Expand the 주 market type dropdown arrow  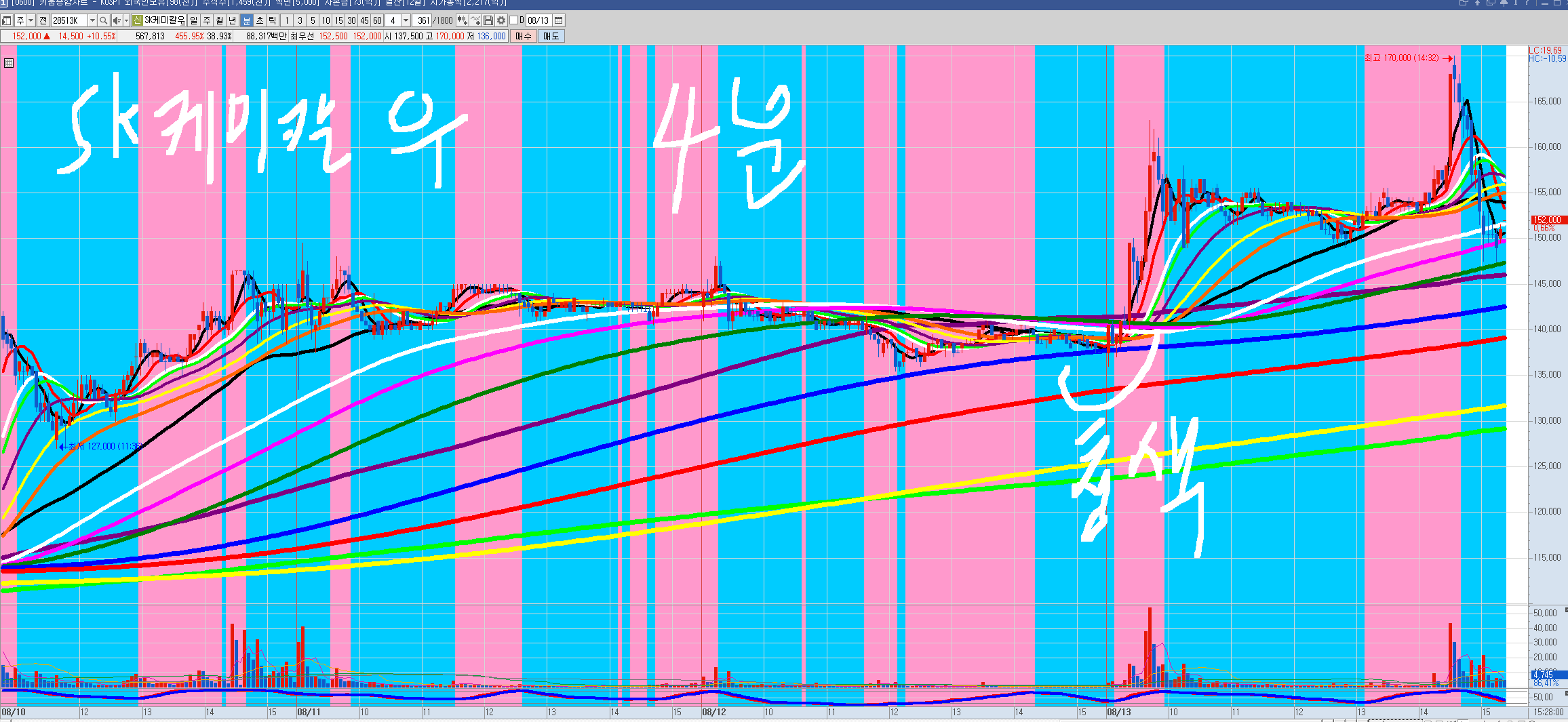[31, 20]
